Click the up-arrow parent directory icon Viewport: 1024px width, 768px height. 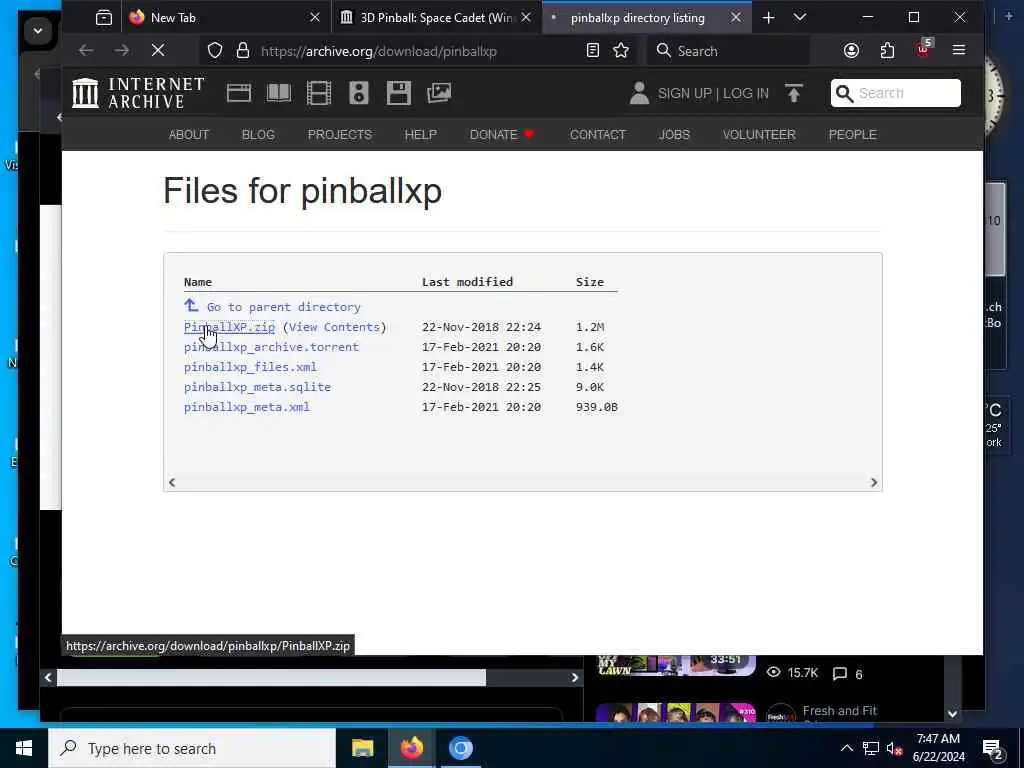(x=191, y=305)
